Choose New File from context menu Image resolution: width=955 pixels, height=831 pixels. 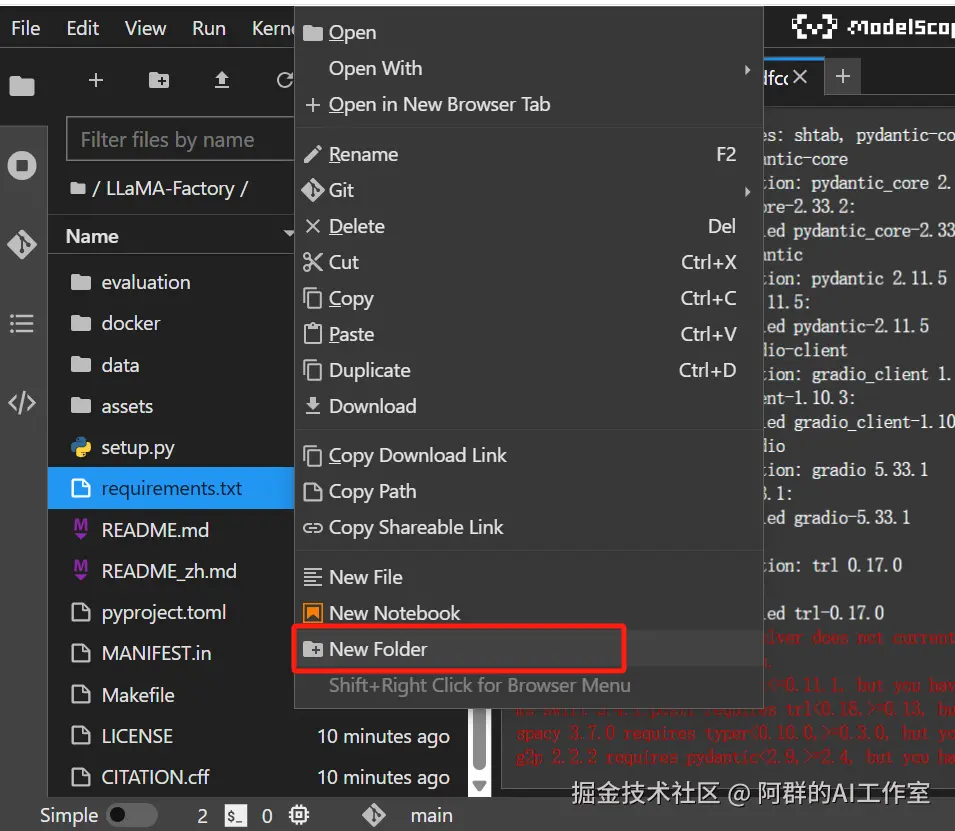(x=529, y=578)
